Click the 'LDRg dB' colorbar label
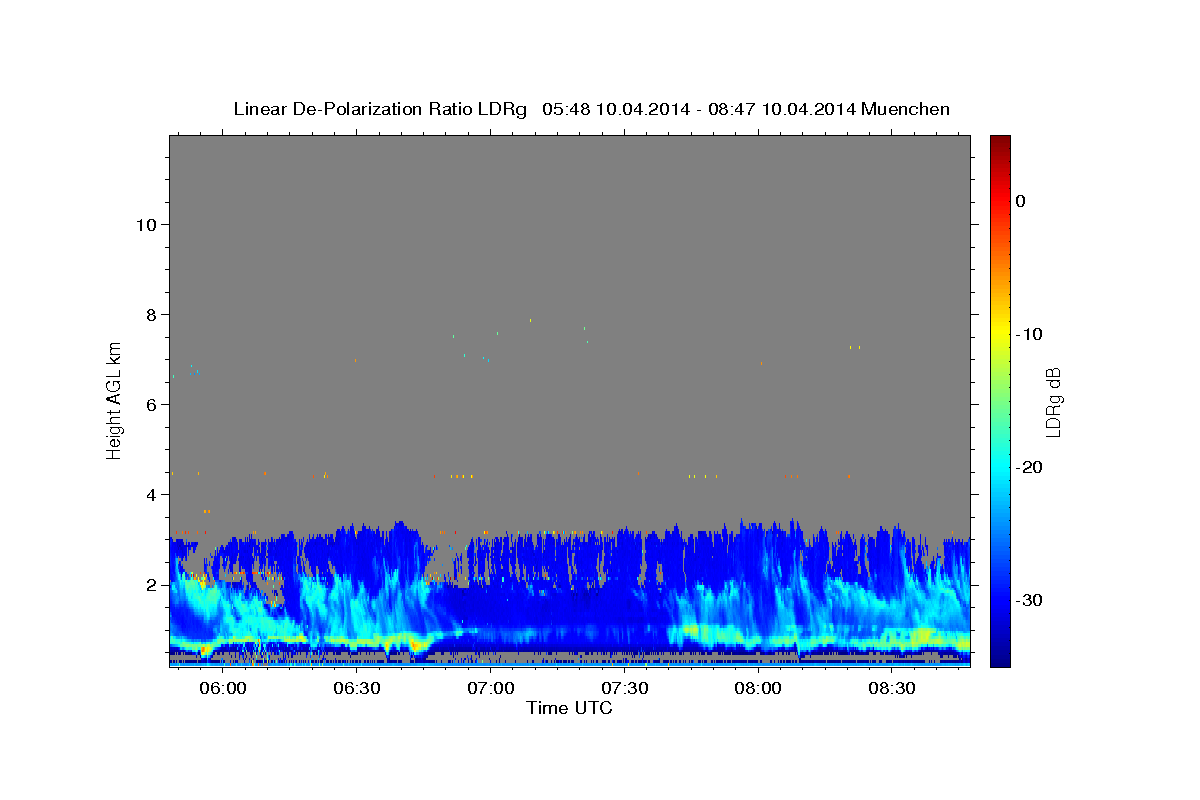This screenshot has width=1200, height=800. point(1052,401)
